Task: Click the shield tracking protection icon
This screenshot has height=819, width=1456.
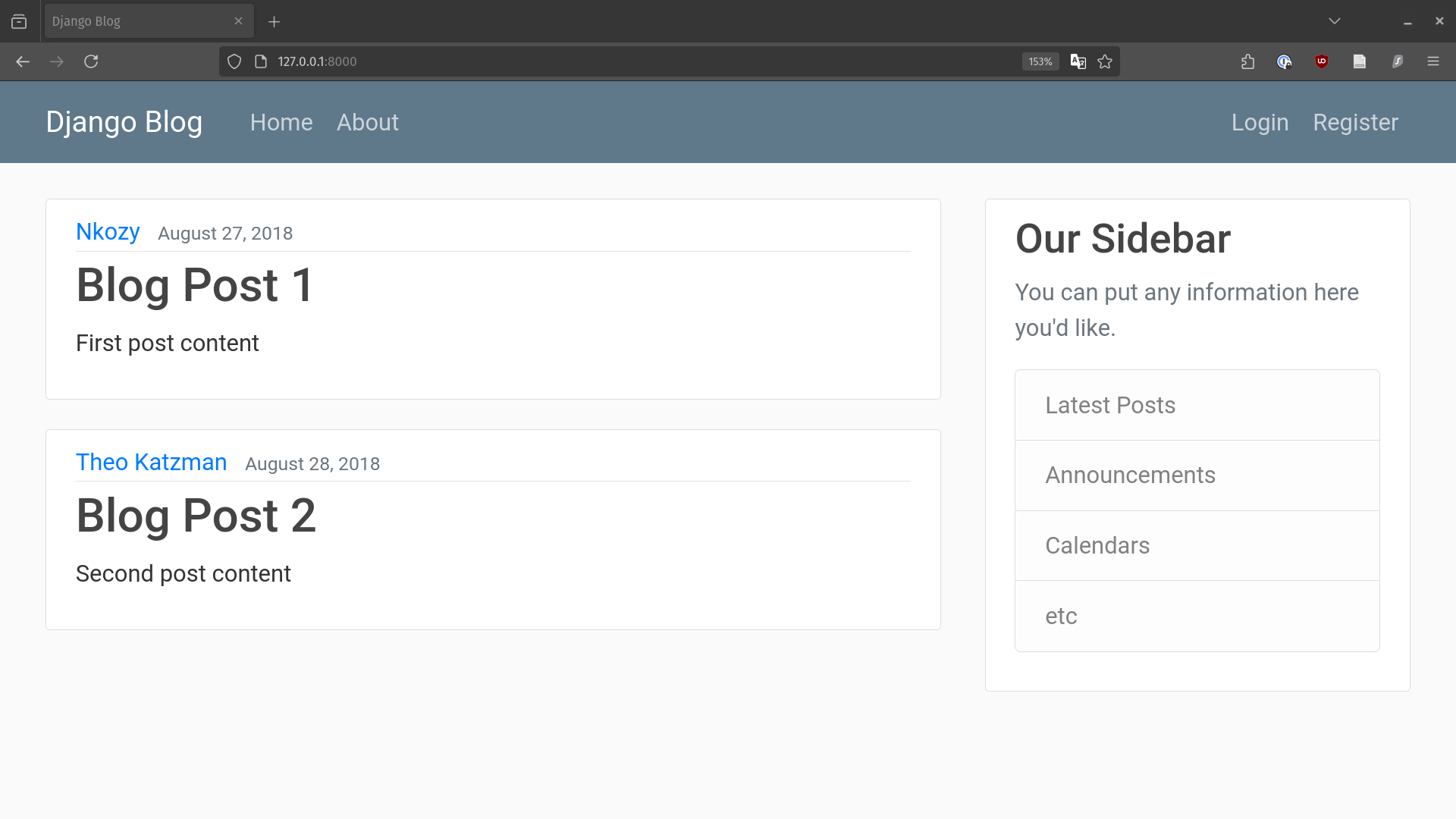Action: [x=234, y=61]
